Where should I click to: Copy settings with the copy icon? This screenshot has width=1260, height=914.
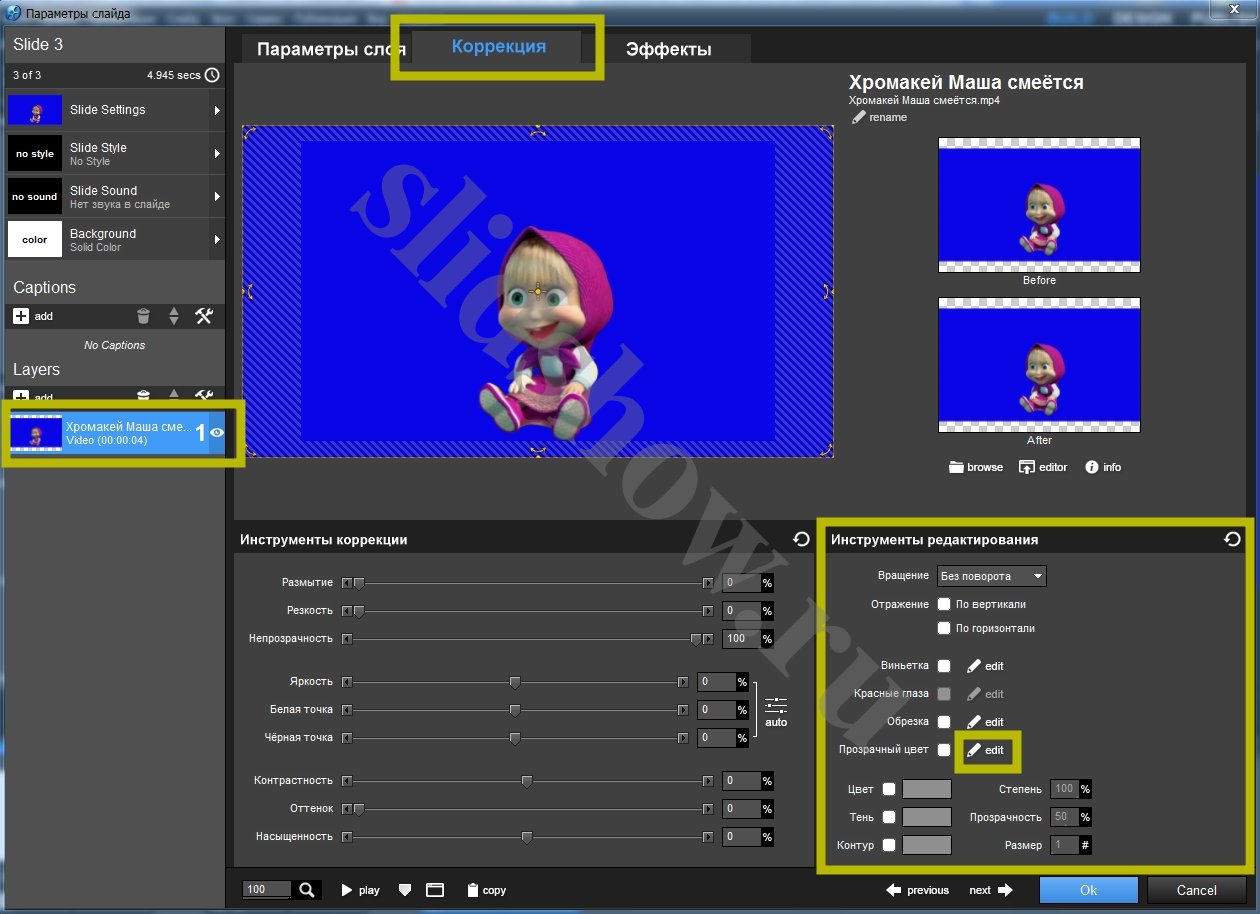pos(486,890)
